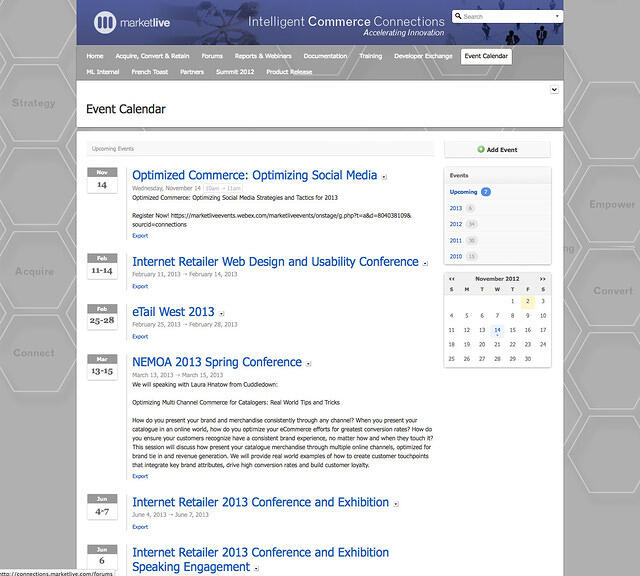Open the search field dropdown arrow
Viewport: 640px width, 576px height.
557,16
